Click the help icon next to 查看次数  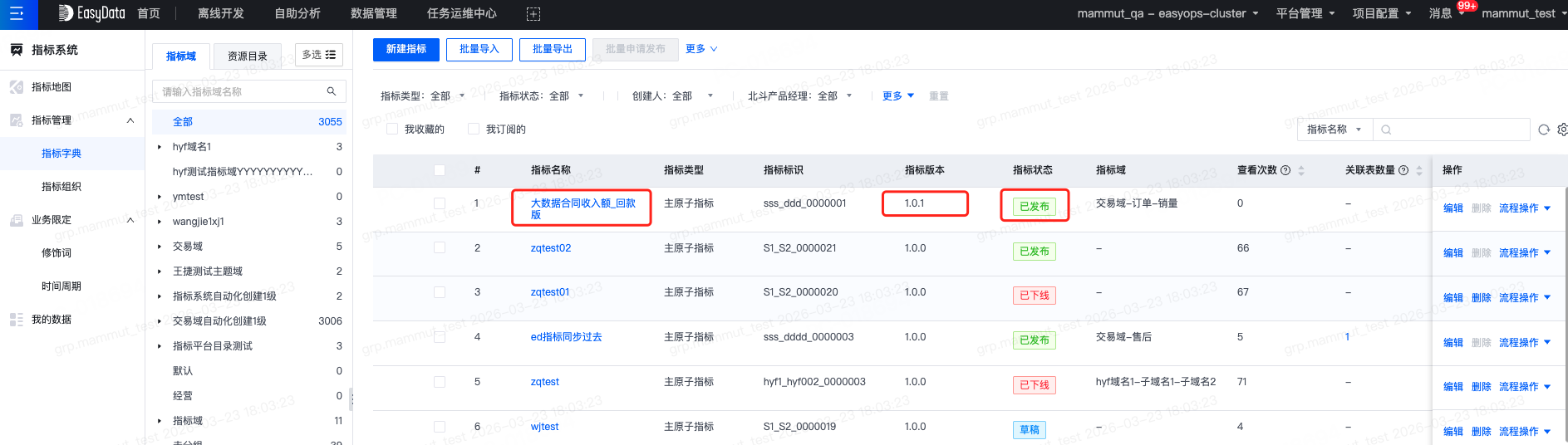(1285, 170)
